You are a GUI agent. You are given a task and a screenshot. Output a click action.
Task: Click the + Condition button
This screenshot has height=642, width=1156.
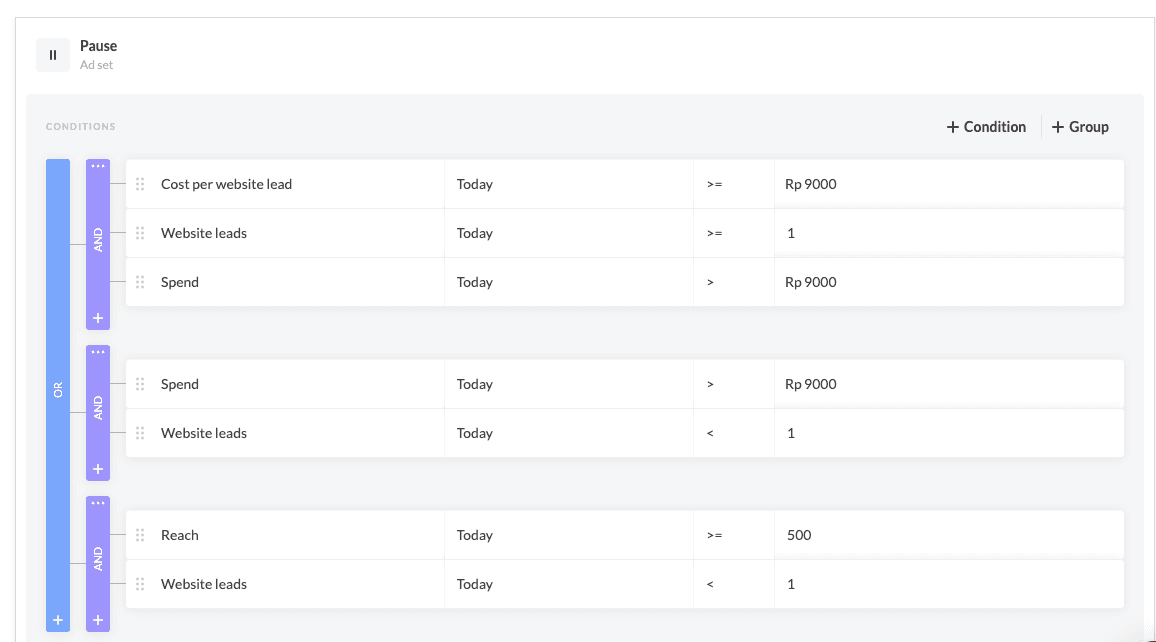pos(986,126)
